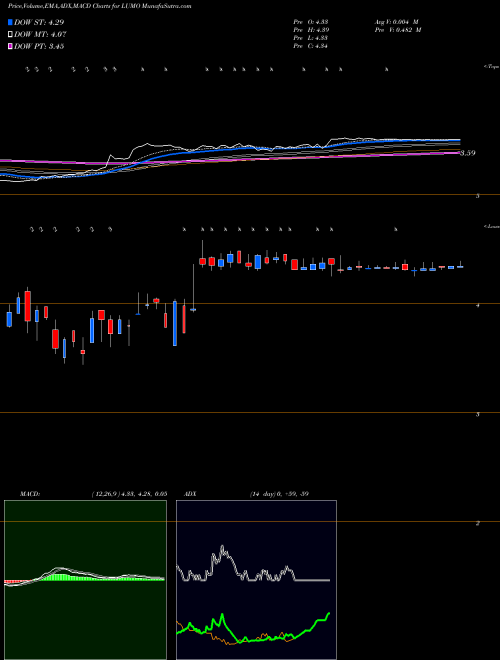The height and width of the screenshot is (660, 500).
Task: Click the 3.59 price label on the EMA chart
Action: tap(468, 153)
